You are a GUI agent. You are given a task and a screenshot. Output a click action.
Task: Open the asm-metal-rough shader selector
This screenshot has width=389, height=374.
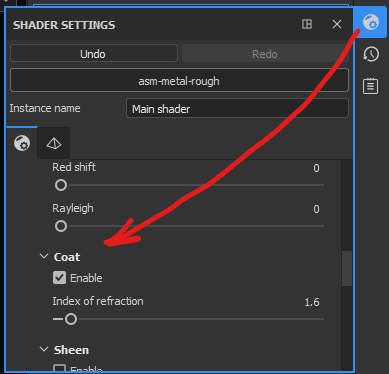pyautogui.click(x=179, y=80)
